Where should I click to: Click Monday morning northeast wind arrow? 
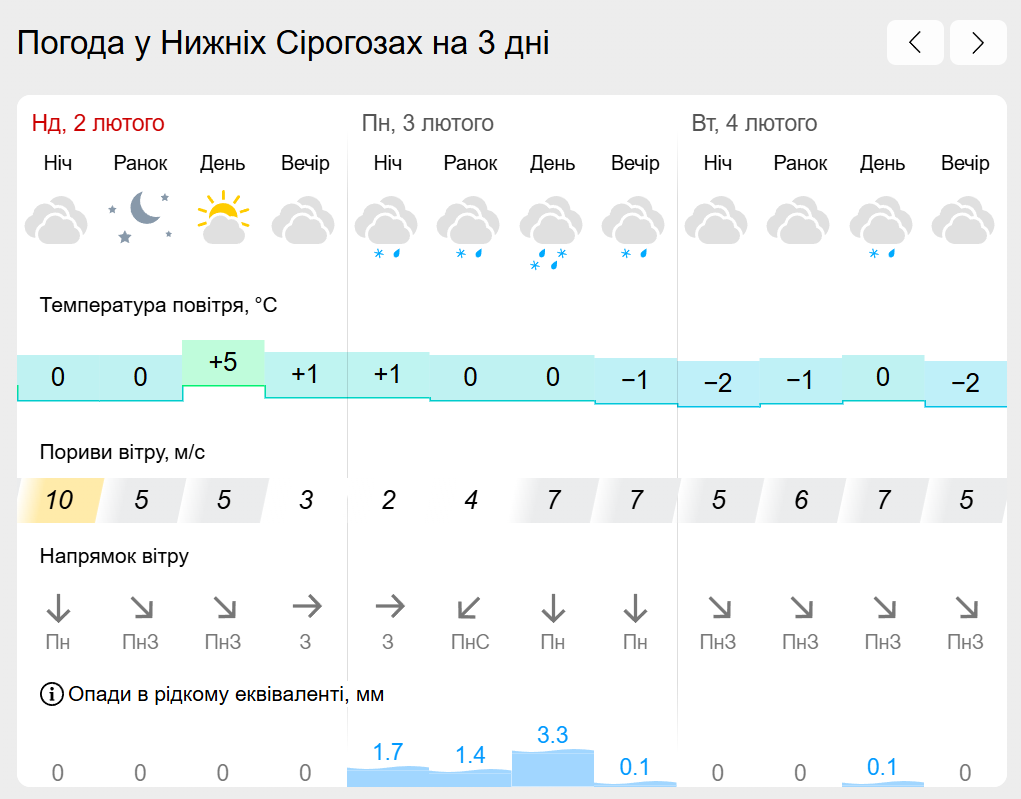pyautogui.click(x=469, y=608)
